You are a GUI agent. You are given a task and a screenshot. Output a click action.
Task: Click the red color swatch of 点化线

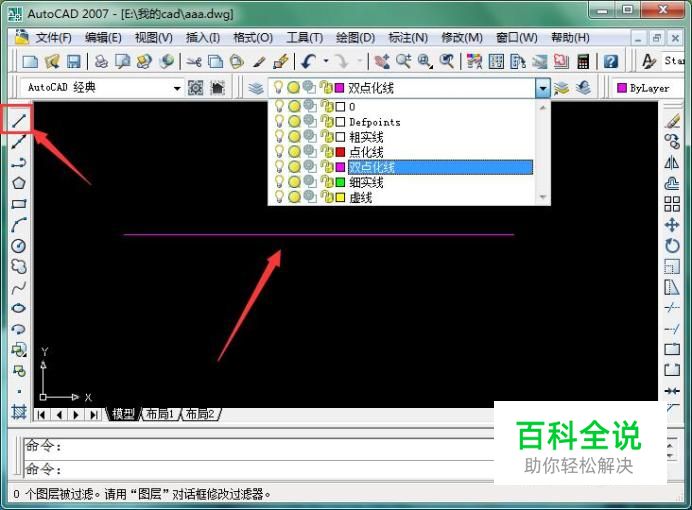click(x=340, y=152)
